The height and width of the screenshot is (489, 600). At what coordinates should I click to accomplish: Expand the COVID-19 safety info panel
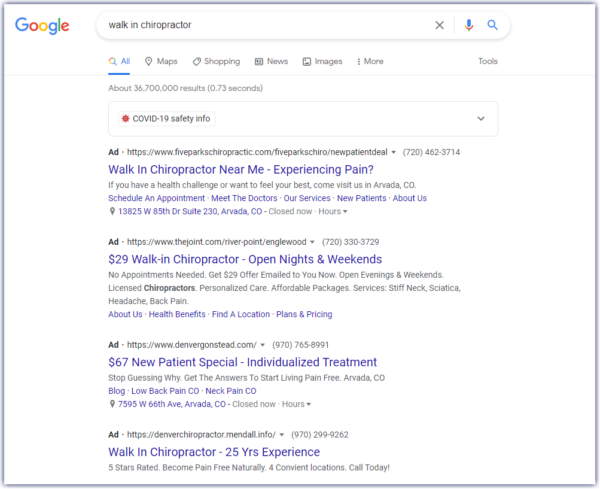pos(481,119)
